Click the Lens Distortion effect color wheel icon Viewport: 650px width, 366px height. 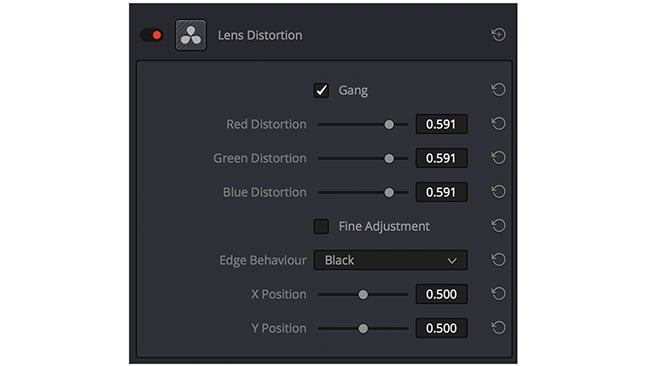click(x=191, y=35)
